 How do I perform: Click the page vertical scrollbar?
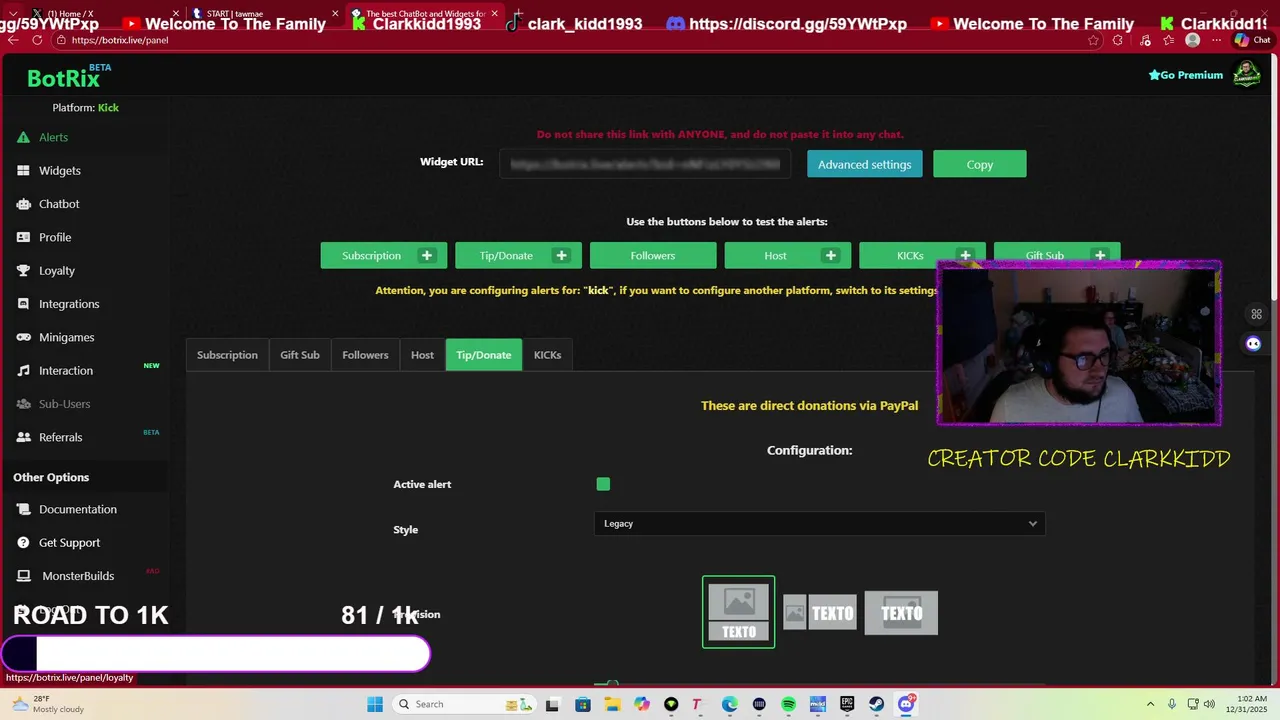[x=1274, y=175]
